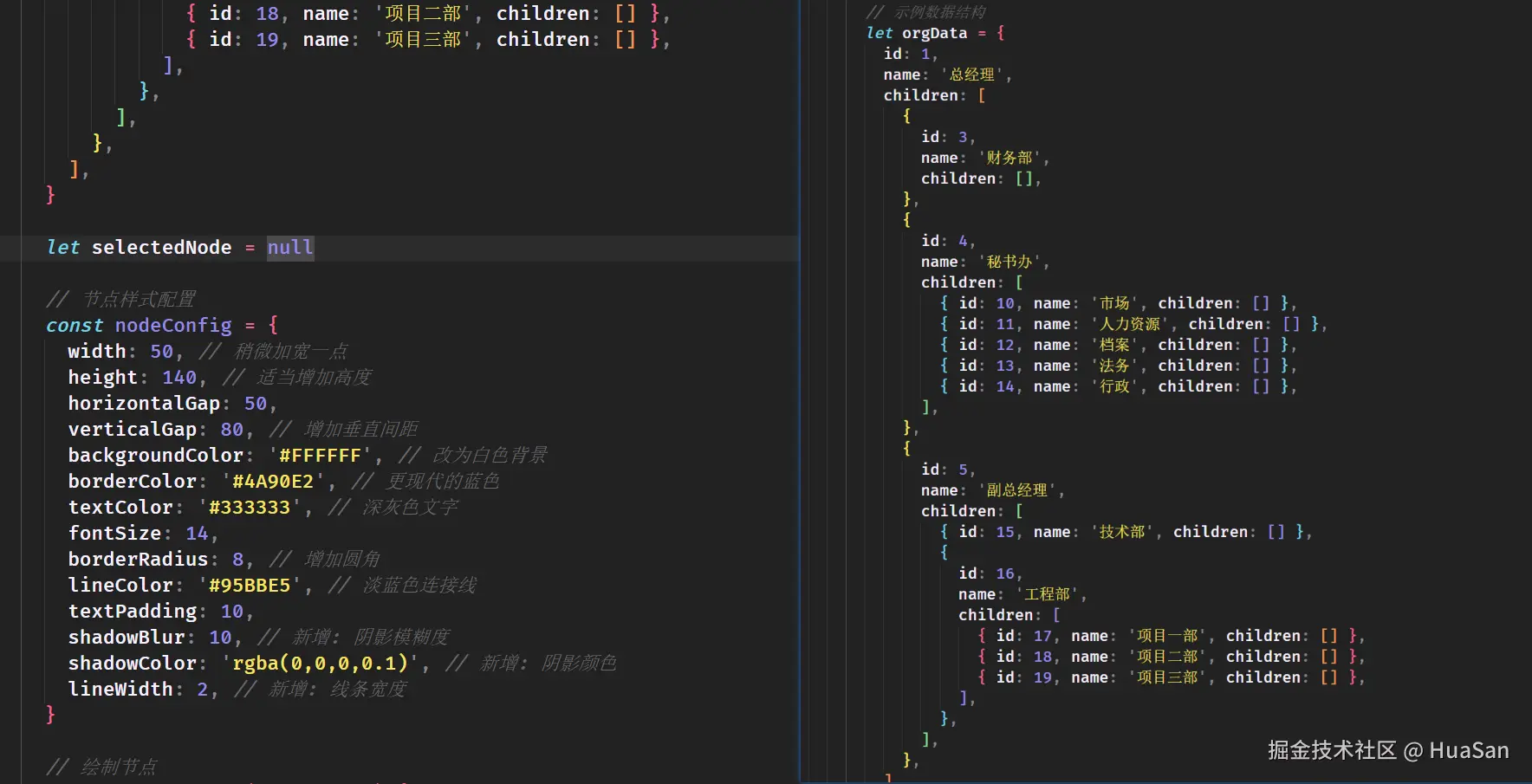This screenshot has height=784, width=1532.
Task: Click the fontSize property name
Action: [115, 534]
